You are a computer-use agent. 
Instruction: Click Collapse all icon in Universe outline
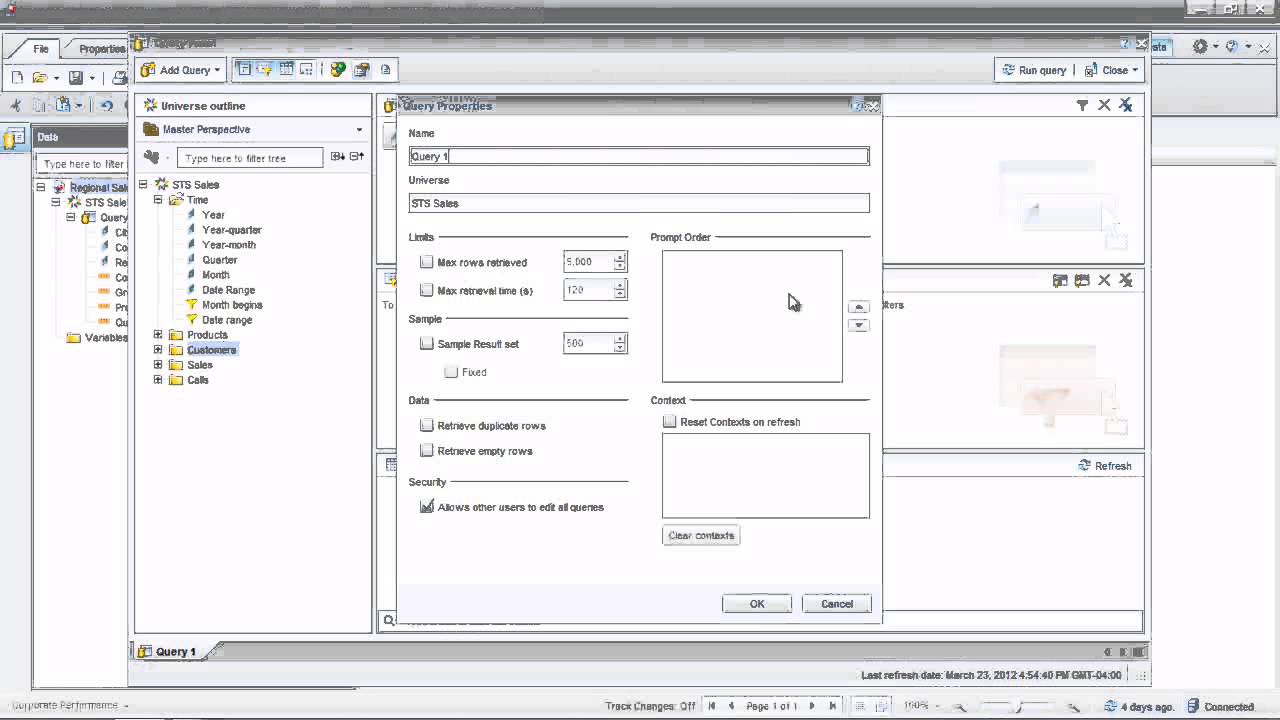pos(357,157)
